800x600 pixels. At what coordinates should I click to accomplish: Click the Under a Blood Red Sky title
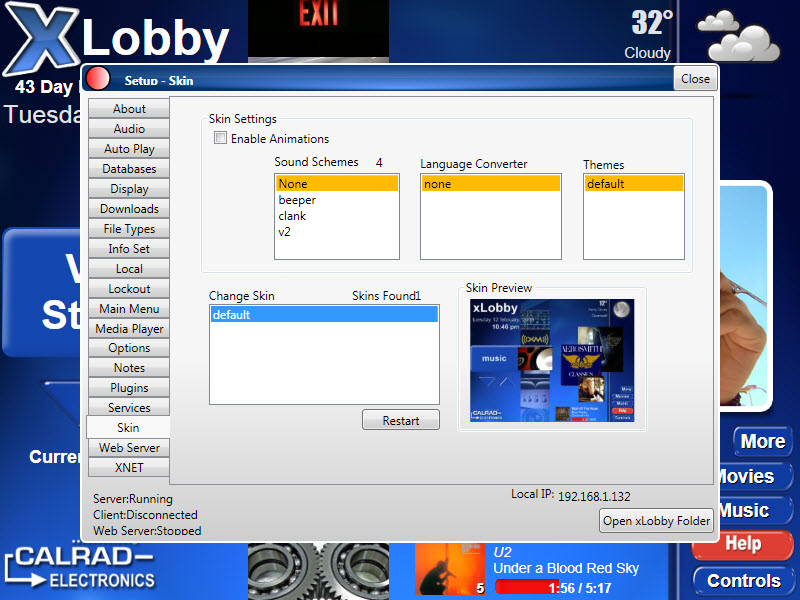click(x=566, y=568)
